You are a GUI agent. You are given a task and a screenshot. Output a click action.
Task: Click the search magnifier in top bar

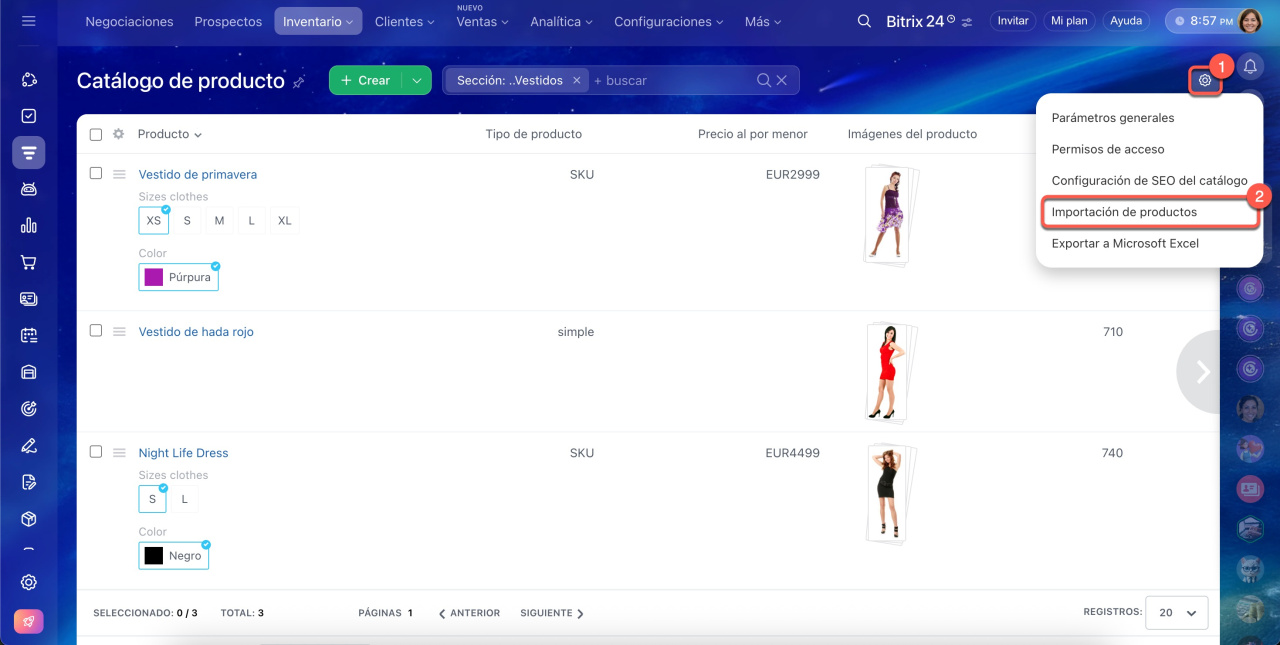tap(864, 21)
